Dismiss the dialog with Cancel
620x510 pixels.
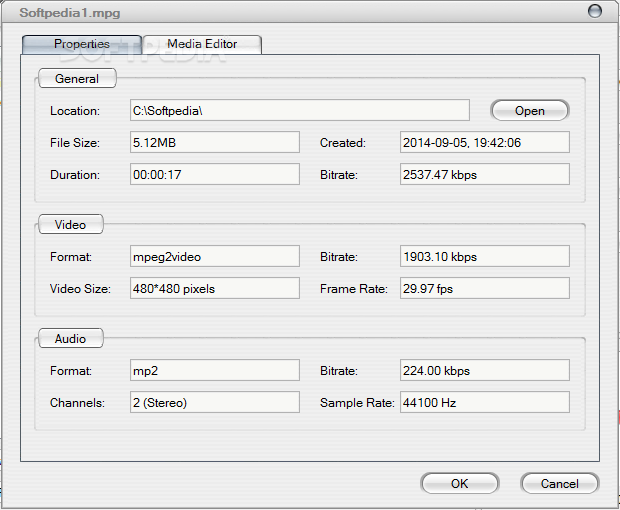click(x=560, y=484)
